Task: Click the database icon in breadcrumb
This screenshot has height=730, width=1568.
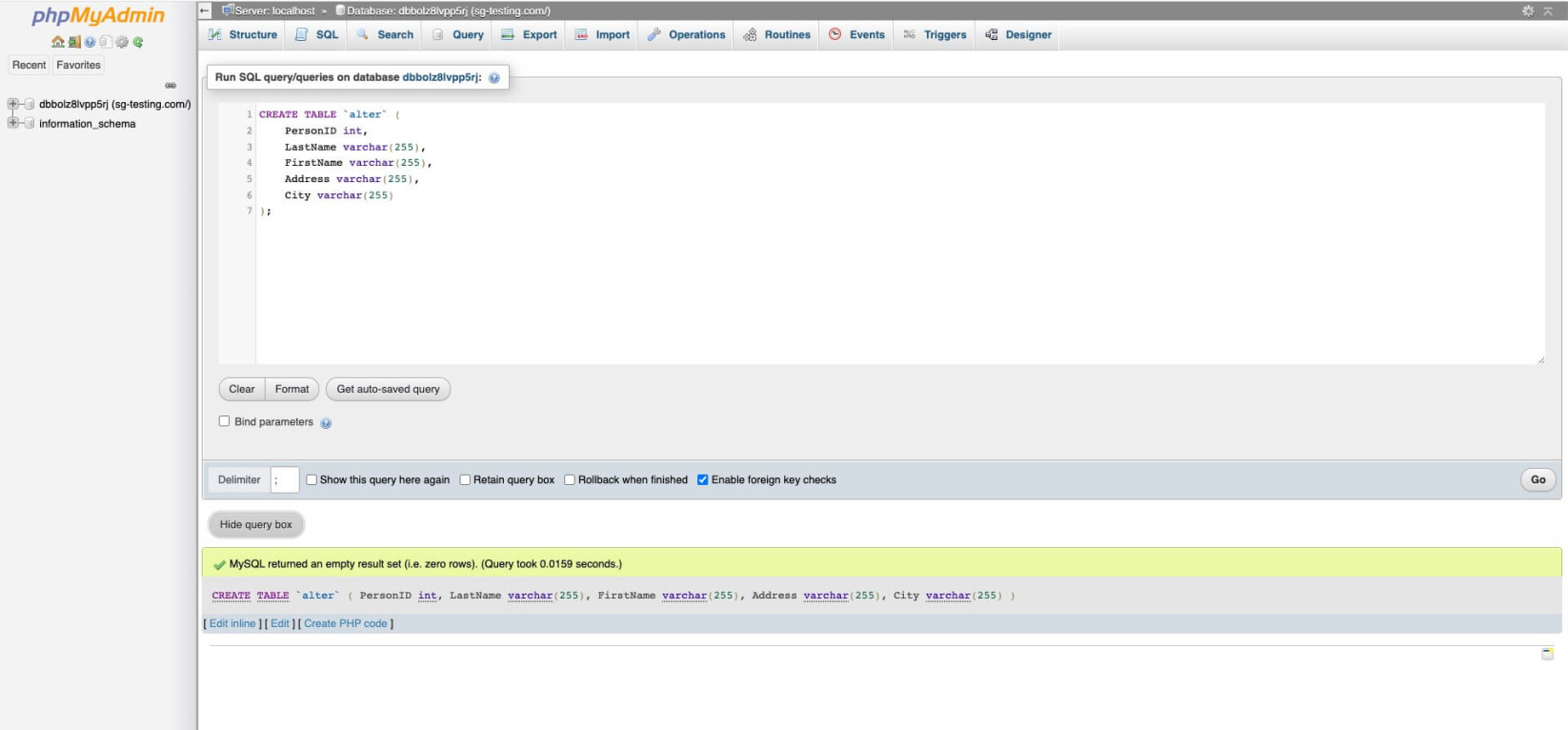Action: (x=340, y=10)
